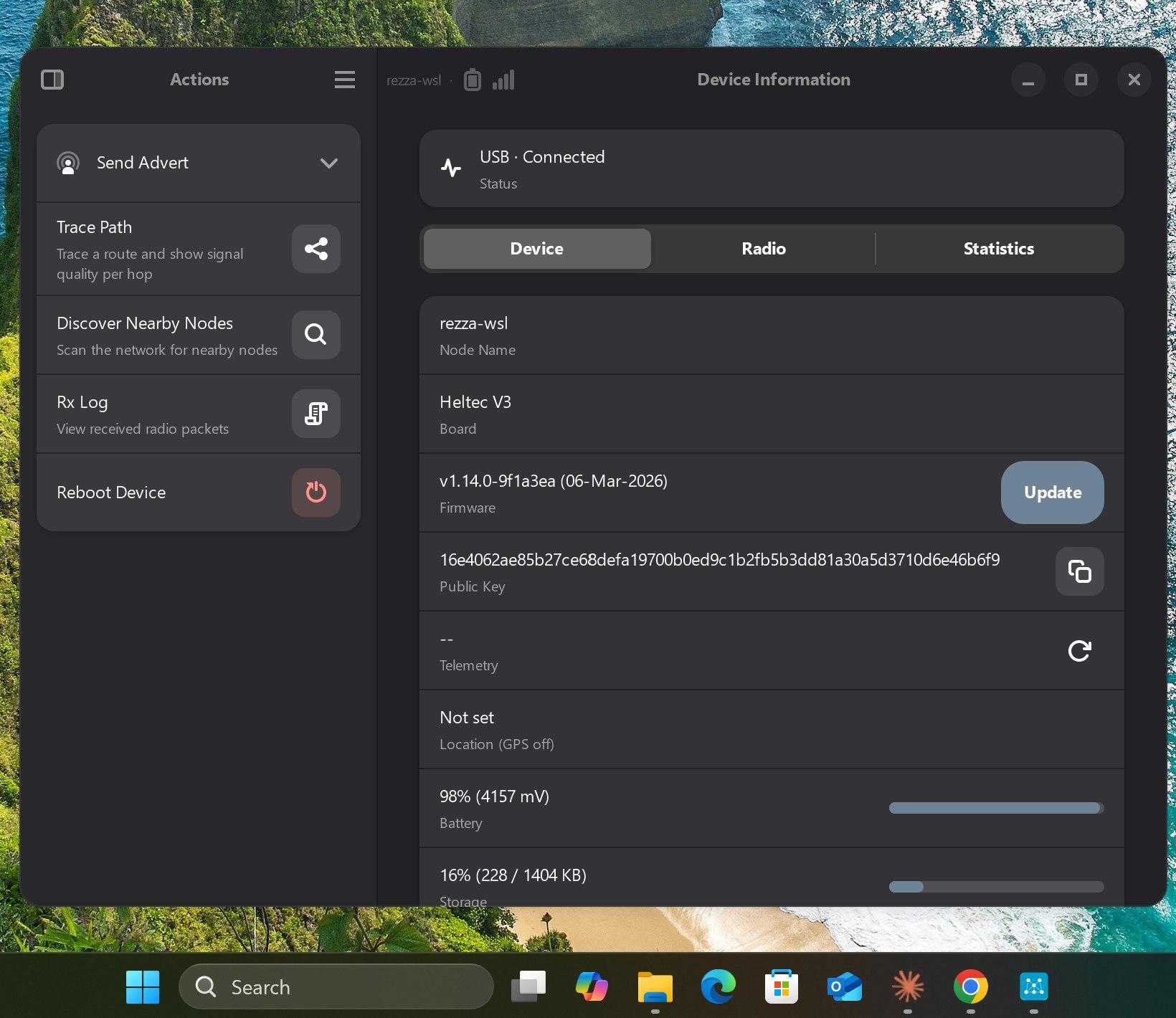Open the Rx Log icon
This screenshot has height=1018, width=1176.
(316, 414)
